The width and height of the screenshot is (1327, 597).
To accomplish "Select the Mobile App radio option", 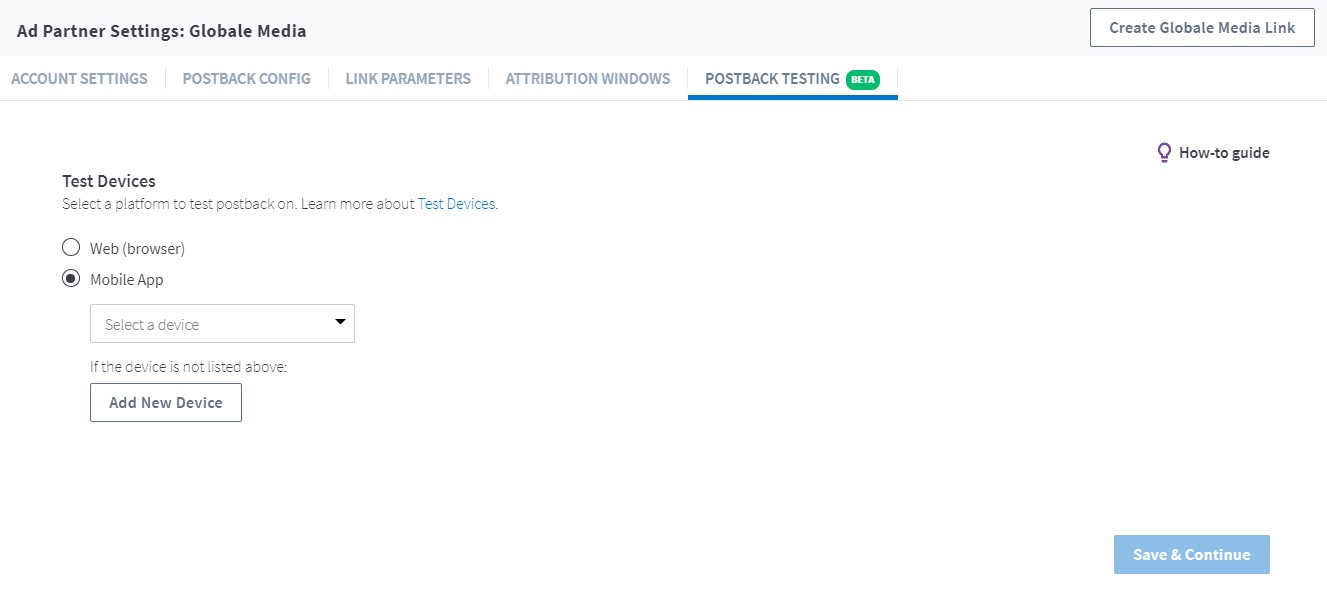I will (71, 279).
